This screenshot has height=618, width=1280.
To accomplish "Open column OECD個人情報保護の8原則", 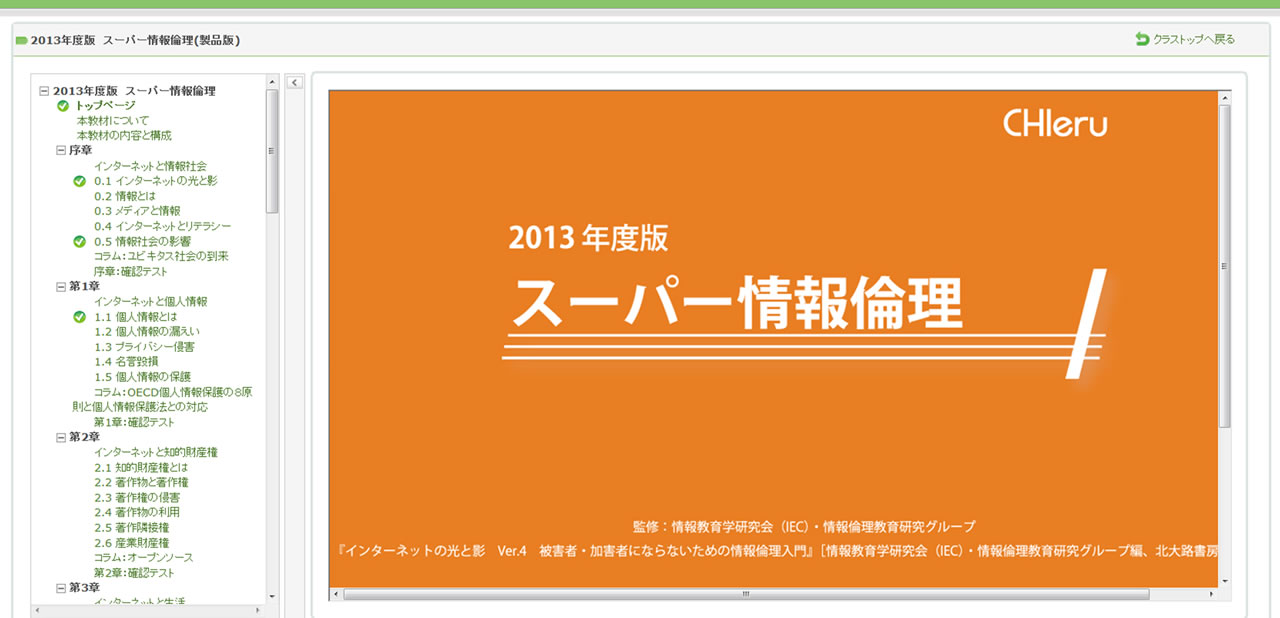I will 162,400.
